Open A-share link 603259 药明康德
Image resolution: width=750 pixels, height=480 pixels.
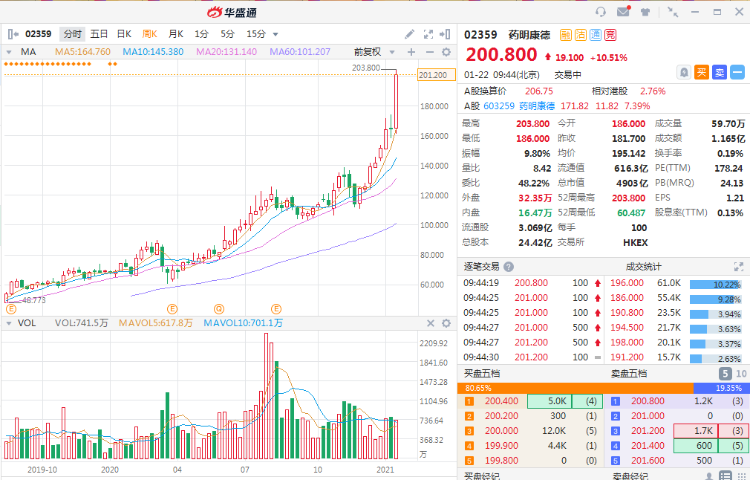pos(519,106)
